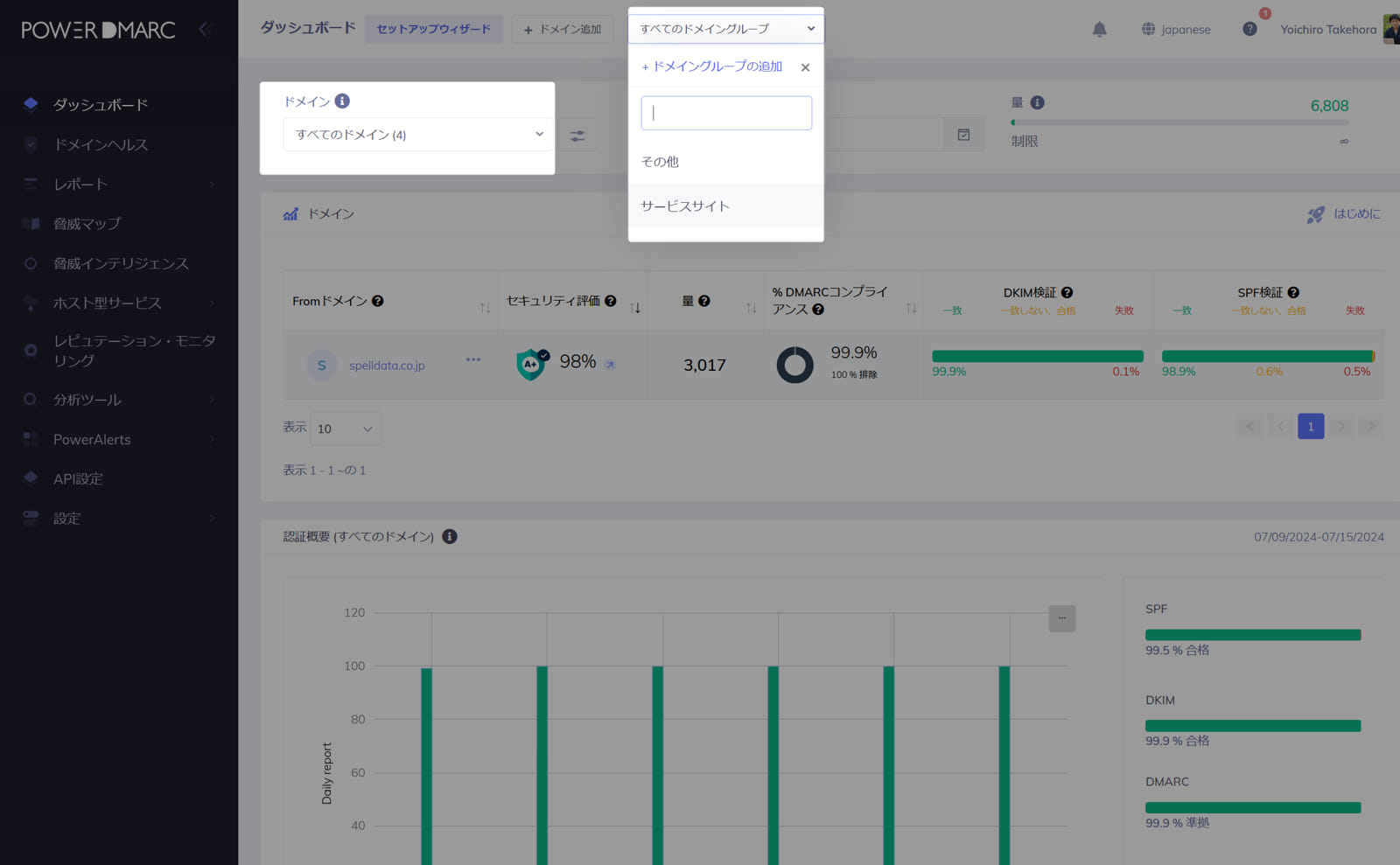Open the notifications bell
This screenshot has height=865, width=1400.
click(x=1100, y=29)
